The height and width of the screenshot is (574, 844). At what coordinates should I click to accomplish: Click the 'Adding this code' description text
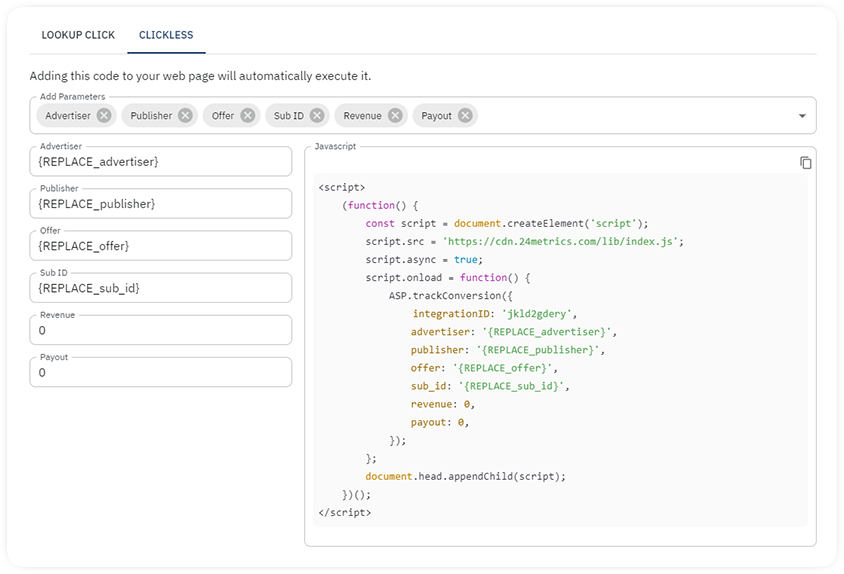[200, 76]
